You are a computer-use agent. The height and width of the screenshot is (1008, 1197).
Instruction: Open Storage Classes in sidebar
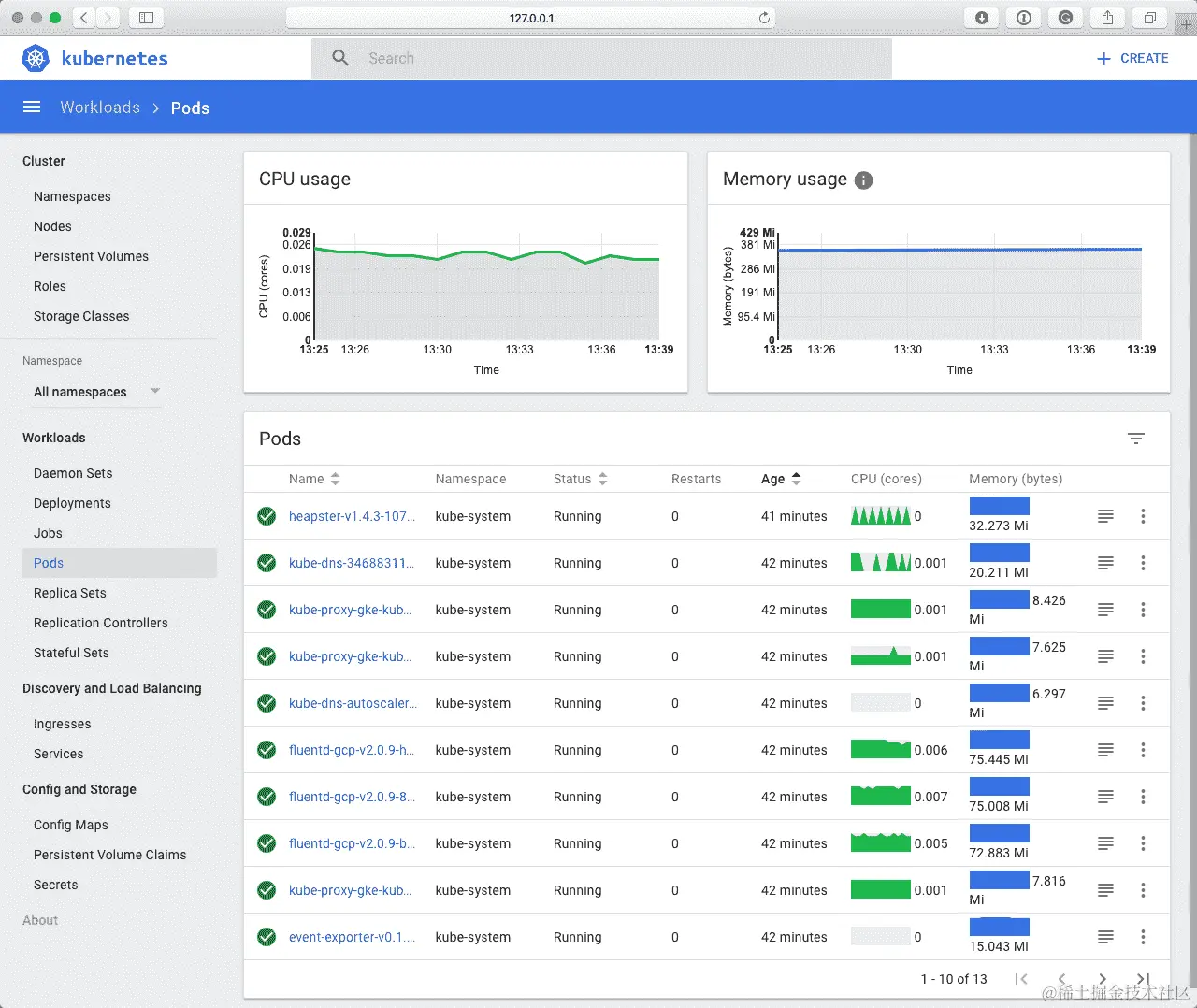pyautogui.click(x=81, y=316)
